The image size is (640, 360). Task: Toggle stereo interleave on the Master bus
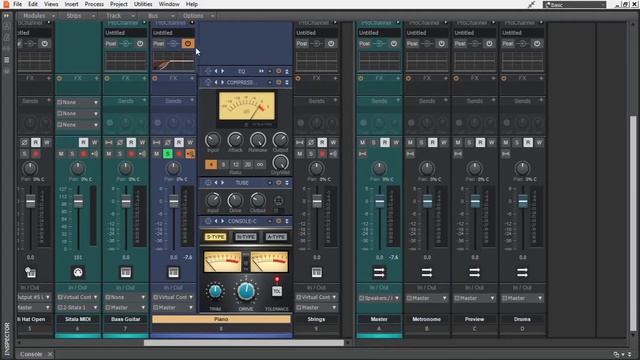tap(362, 154)
